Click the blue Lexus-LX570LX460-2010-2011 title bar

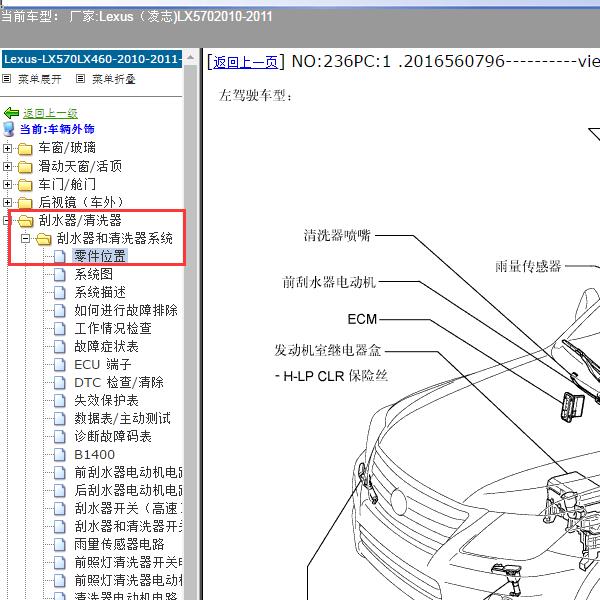pyautogui.click(x=92, y=59)
